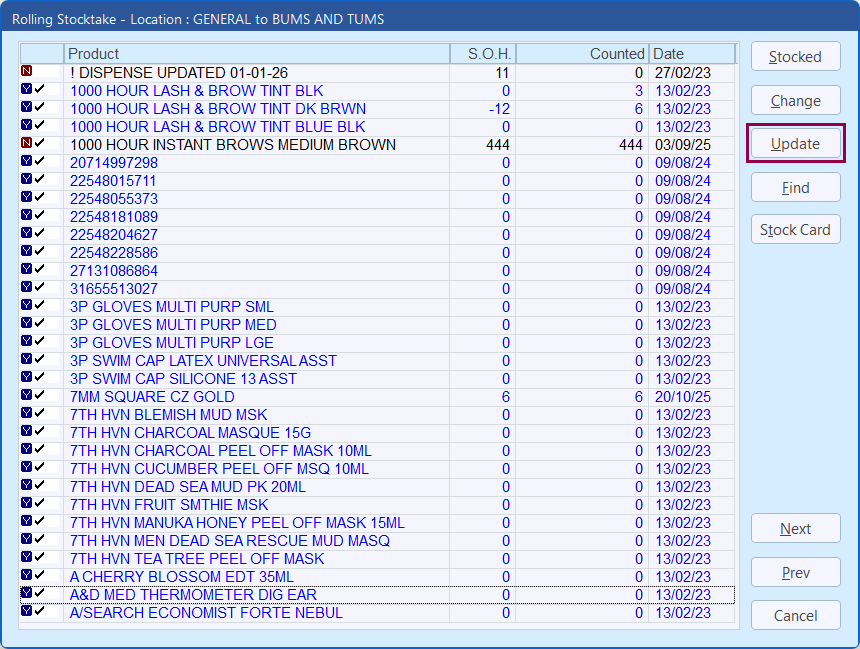
Task: Click the Counted column header
Action: click(581, 54)
